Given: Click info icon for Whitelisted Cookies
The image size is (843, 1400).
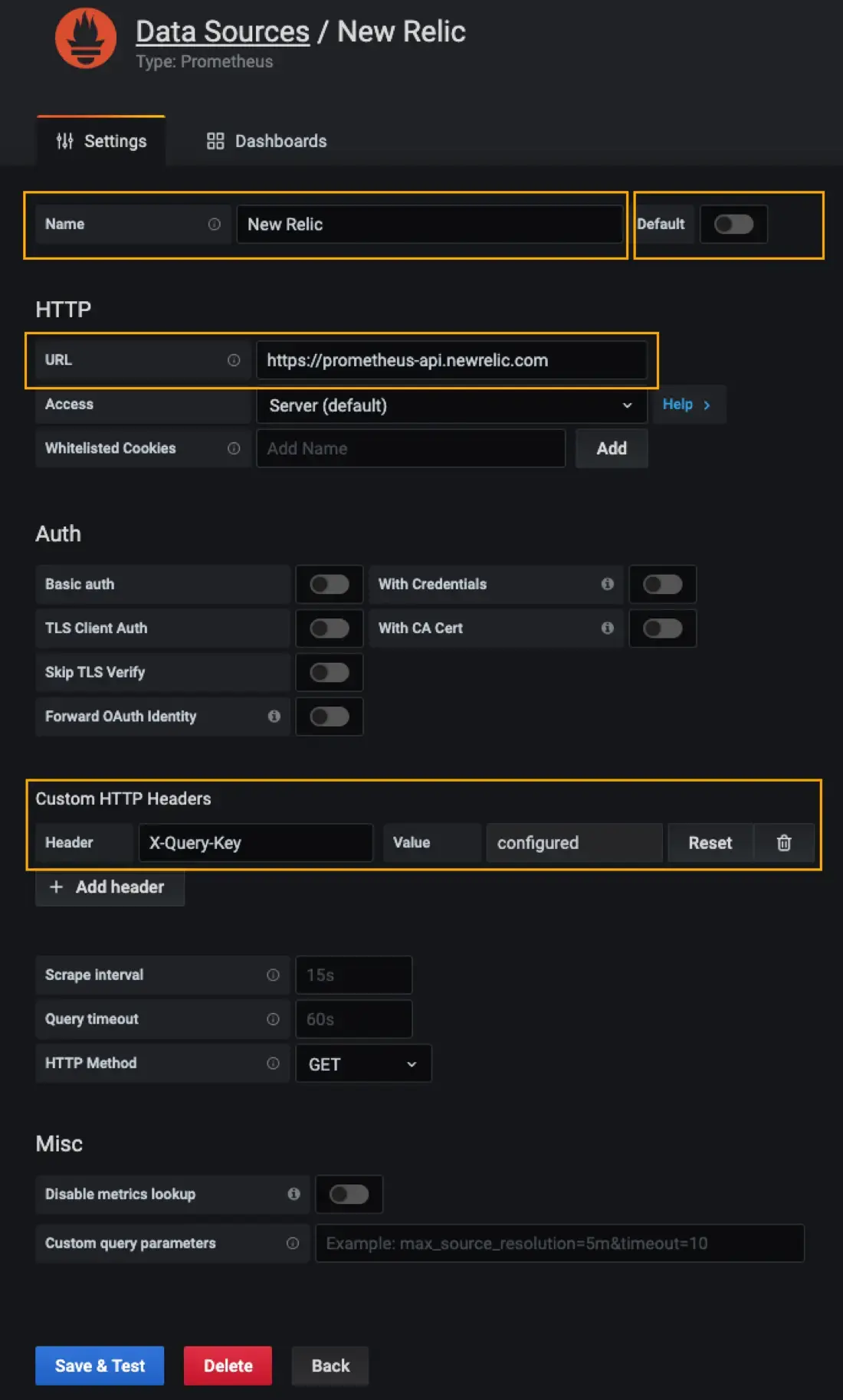Looking at the screenshot, I should (234, 448).
